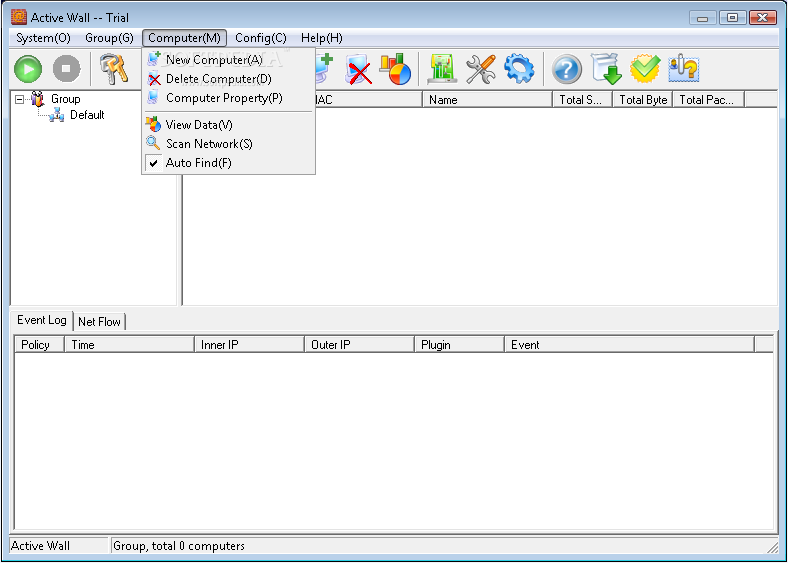
Task: Click the Computer Property menu icon
Action: pos(153,98)
